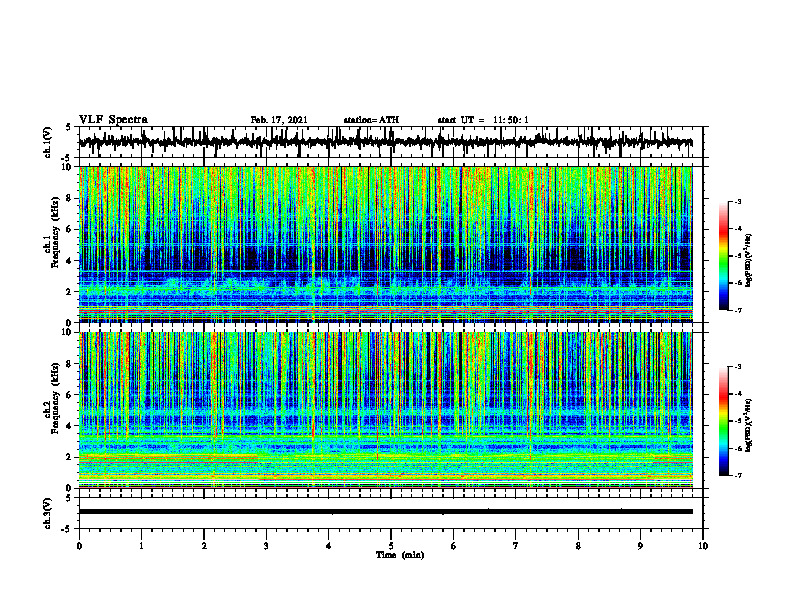Click inside the ch.2 spectrogram panel
The width and height of the screenshot is (792, 612).
pos(385,410)
